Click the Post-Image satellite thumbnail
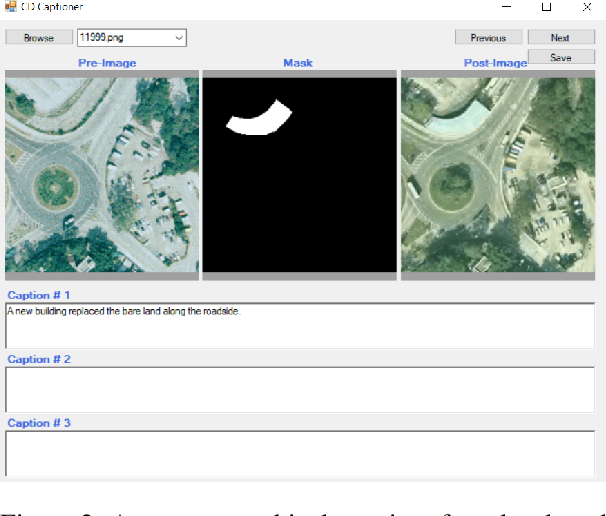The image size is (606, 516). 497,175
